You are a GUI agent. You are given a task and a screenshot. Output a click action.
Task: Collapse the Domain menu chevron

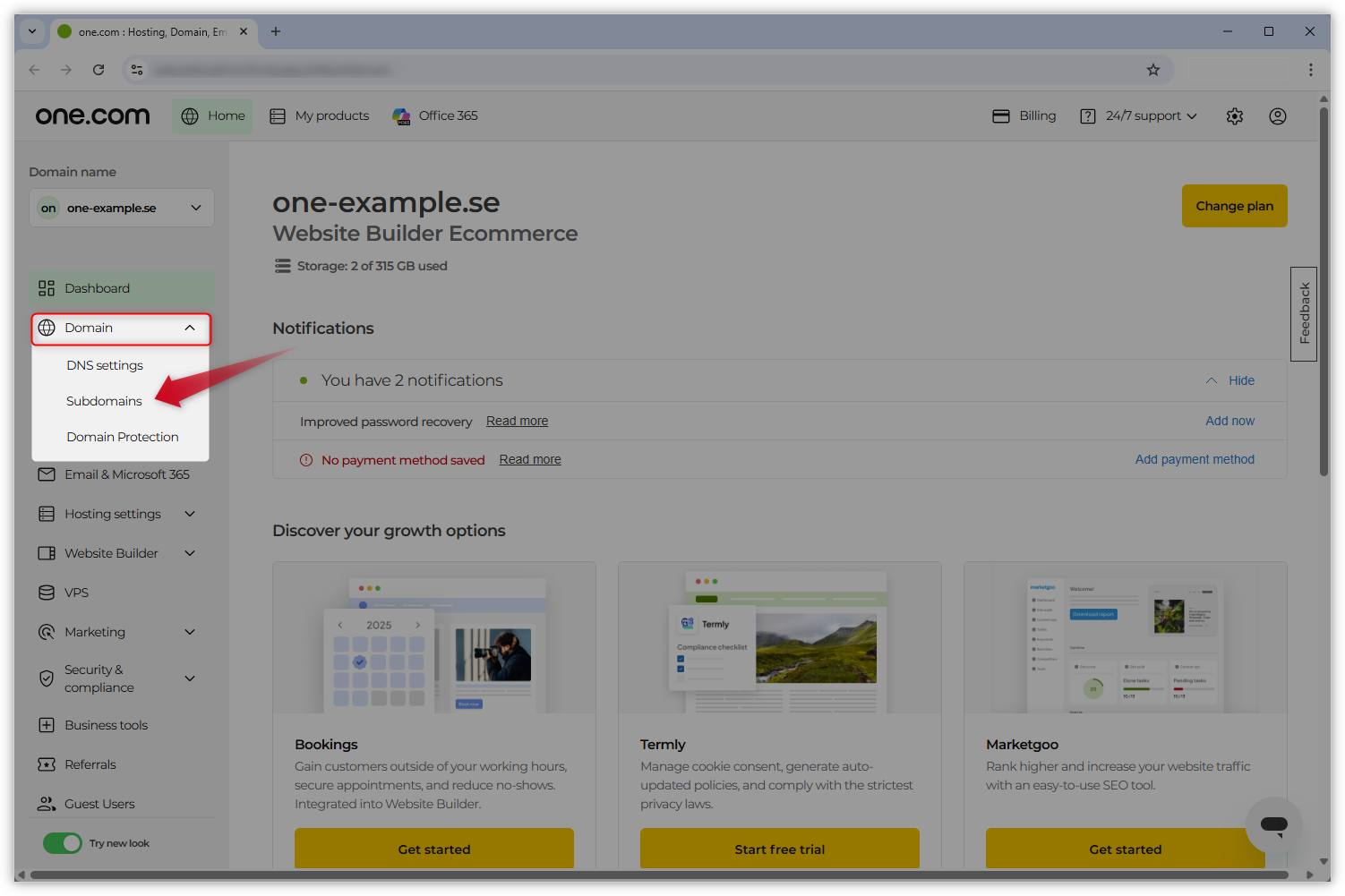(x=190, y=328)
